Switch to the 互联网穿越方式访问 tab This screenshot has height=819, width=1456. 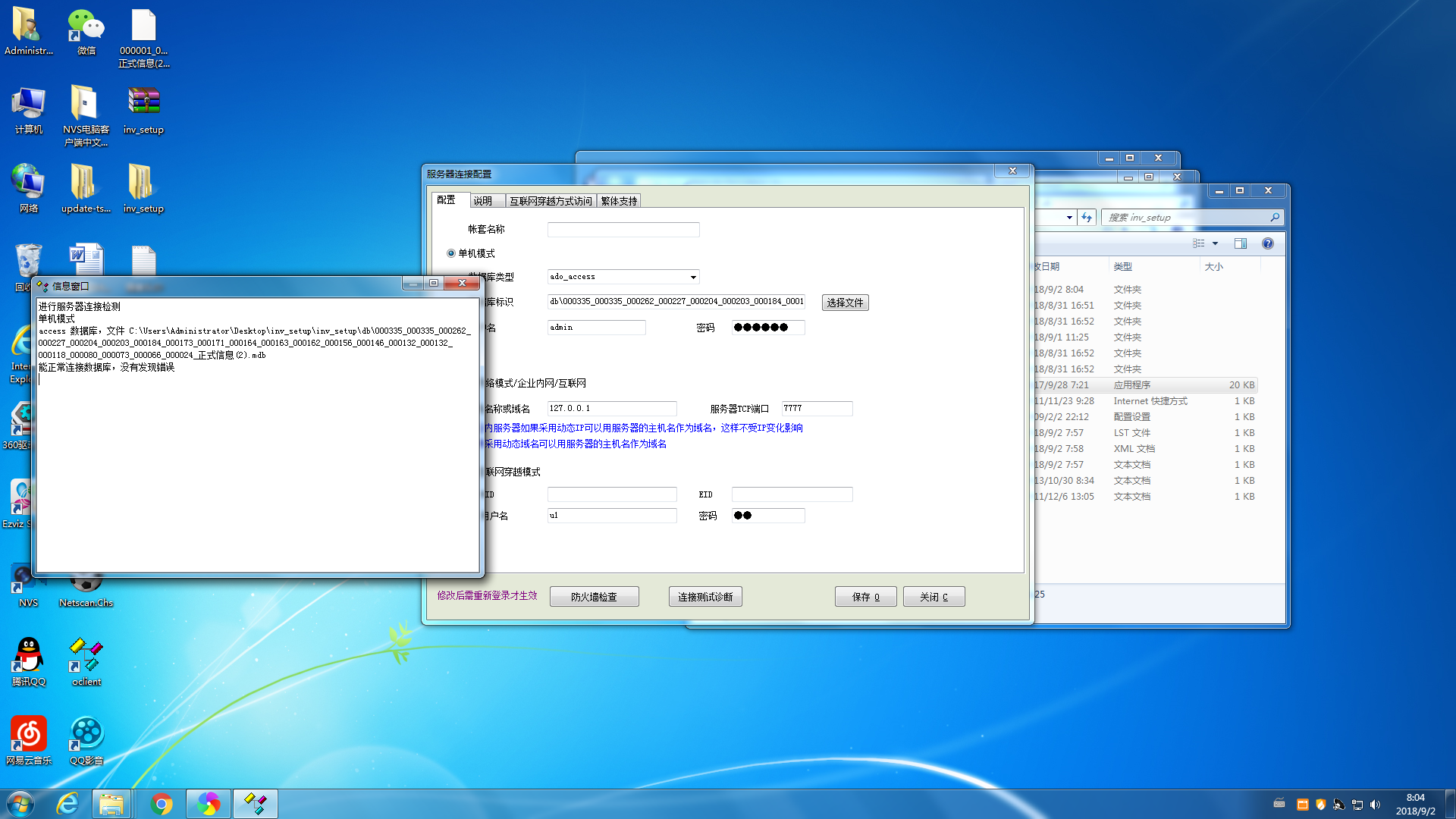[x=551, y=201]
